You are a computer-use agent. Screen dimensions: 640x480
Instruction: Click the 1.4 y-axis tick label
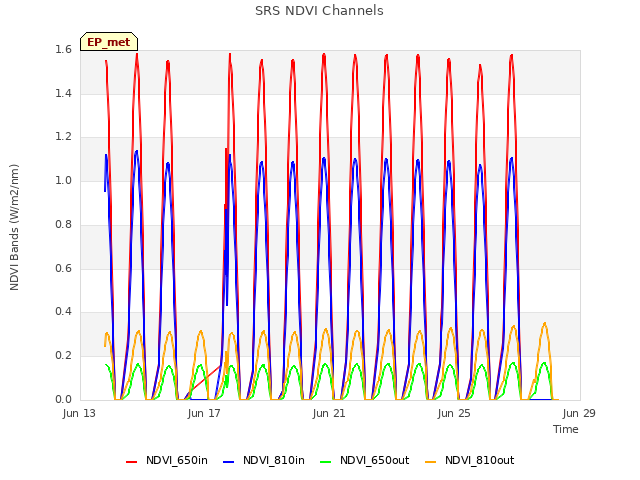63,93
